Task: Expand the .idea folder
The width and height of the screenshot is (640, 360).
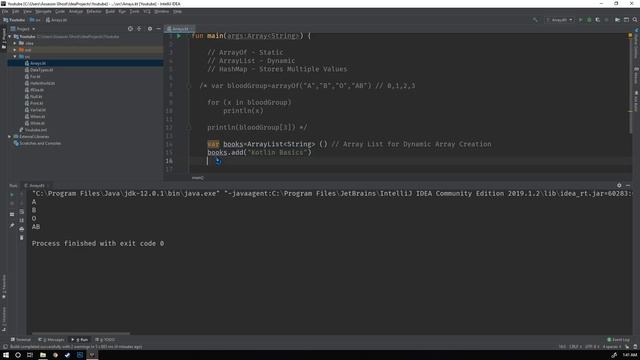Action: tap(15, 43)
